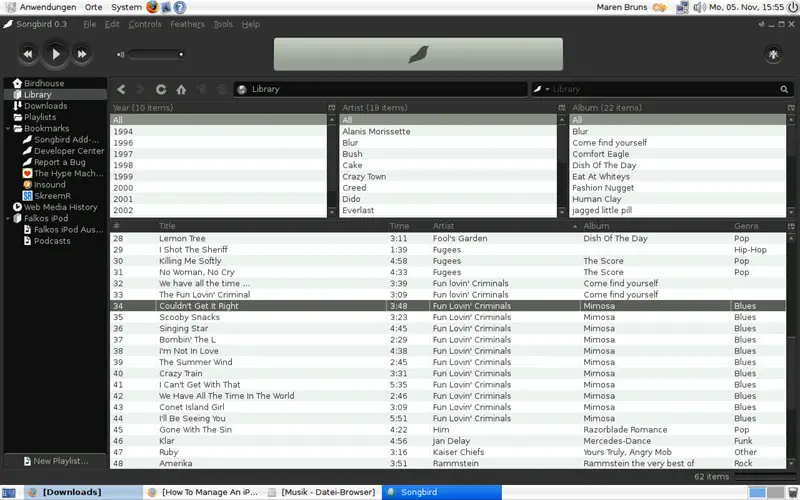Viewport: 800px width, 500px height.
Task: Reload the Library view
Action: tap(161, 89)
